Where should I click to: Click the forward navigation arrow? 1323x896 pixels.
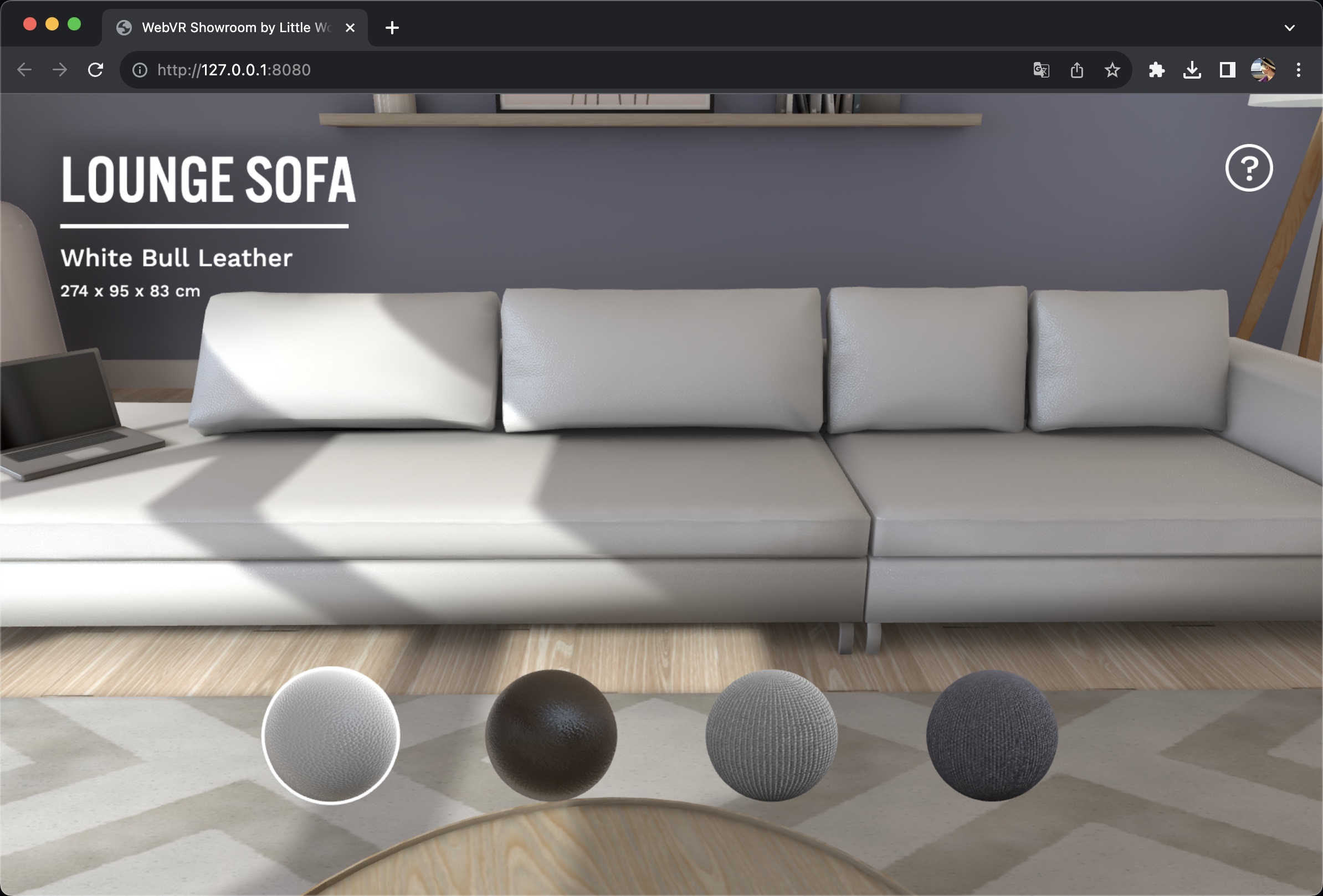click(x=60, y=70)
